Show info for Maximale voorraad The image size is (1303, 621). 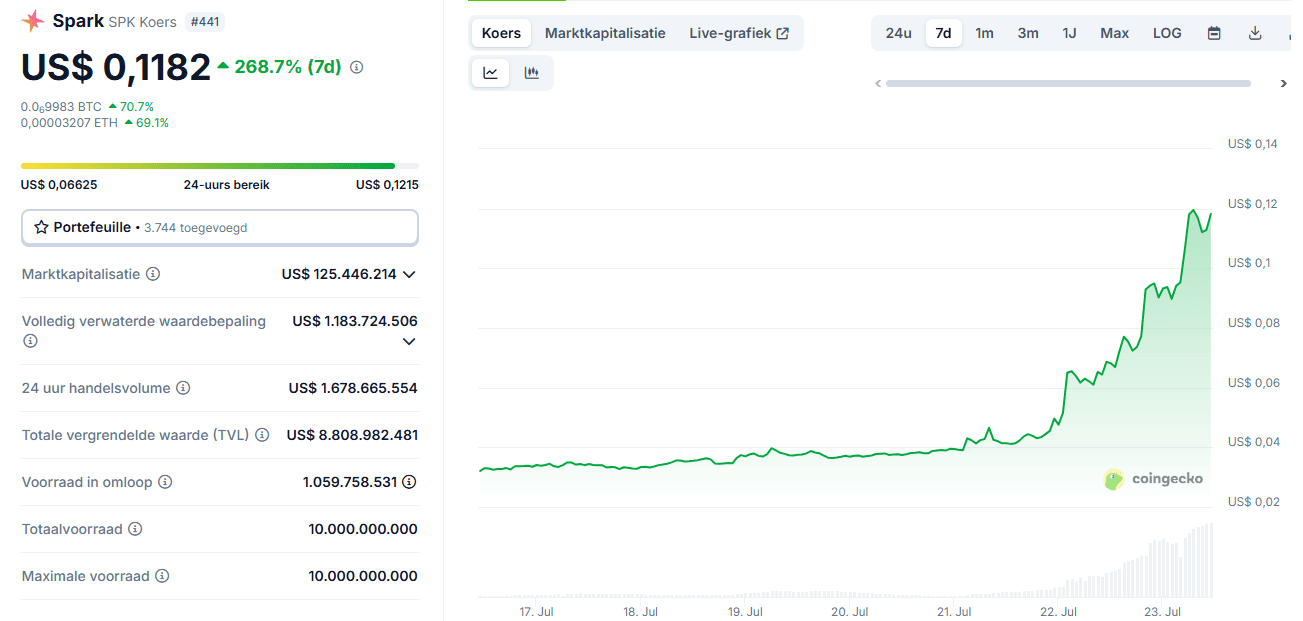162,576
